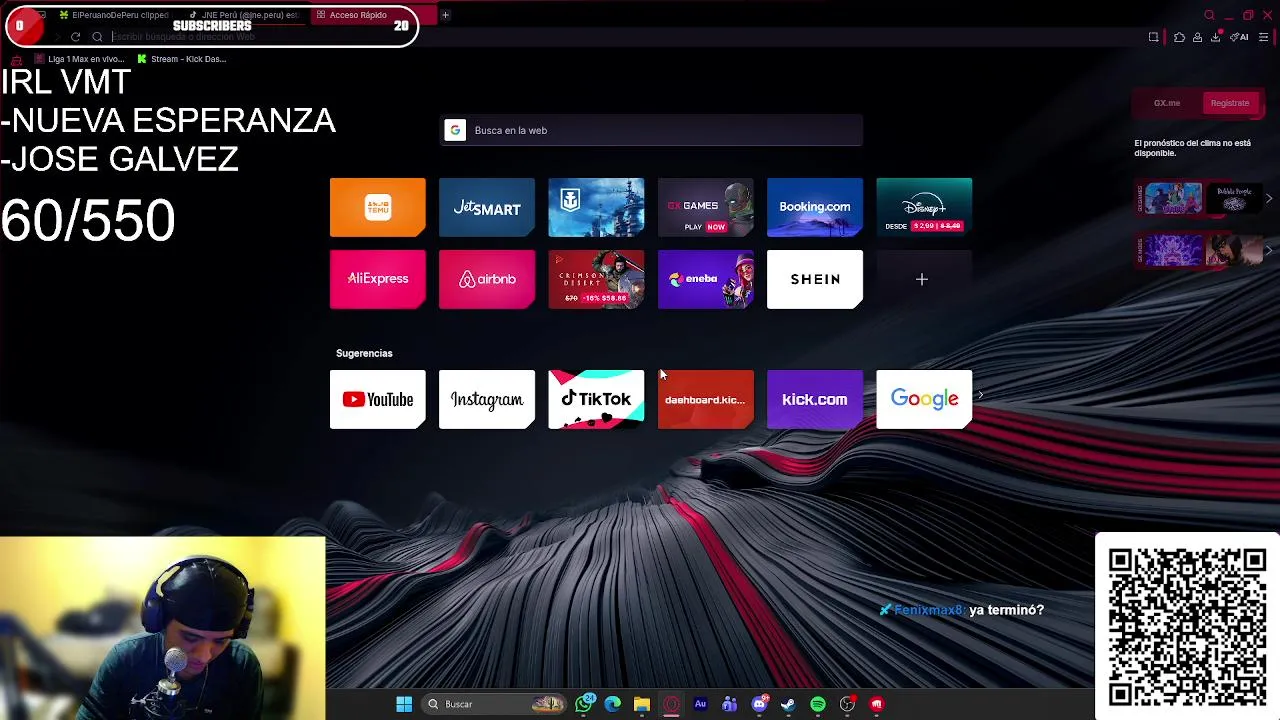1280x720 pixels.
Task: Focus the Busca en la web search box
Action: tap(652, 130)
